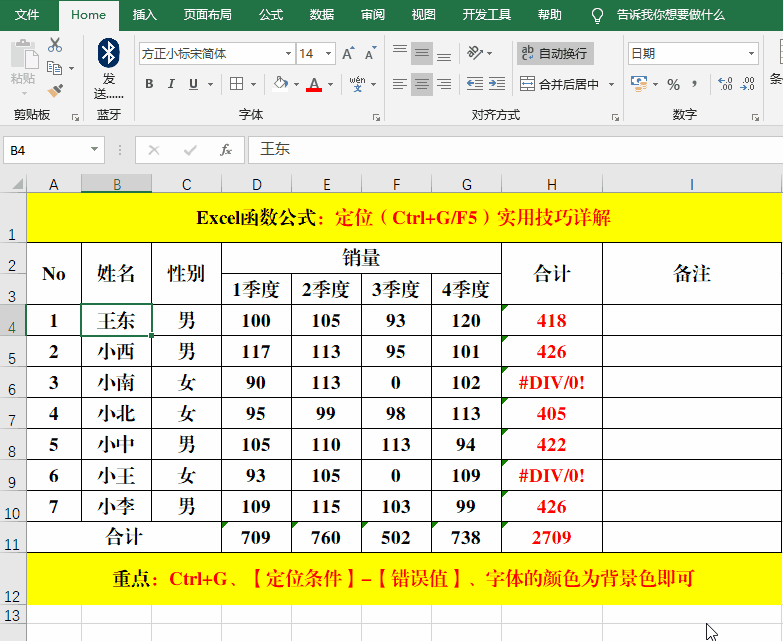
Task: Toggle bold formatting
Action: (x=149, y=84)
